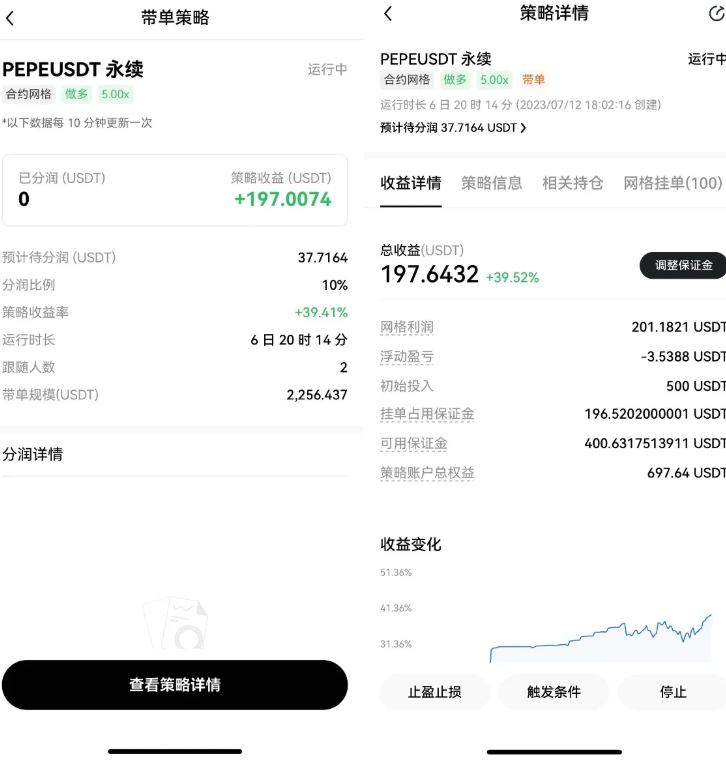Image resolution: width=726 pixels, height=760 pixels.
Task: Tap the 策略收益率 +39.41% value
Action: (321, 312)
